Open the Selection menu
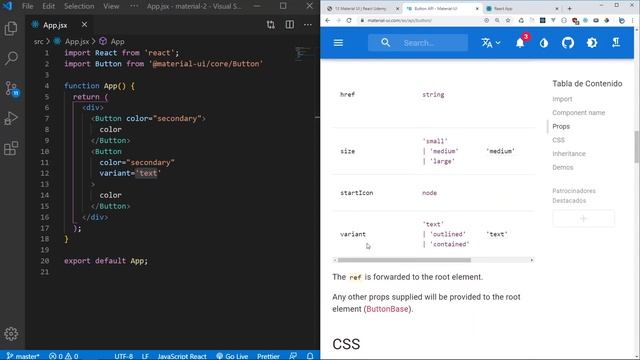The height and width of the screenshot is (360, 640). tap(79, 6)
